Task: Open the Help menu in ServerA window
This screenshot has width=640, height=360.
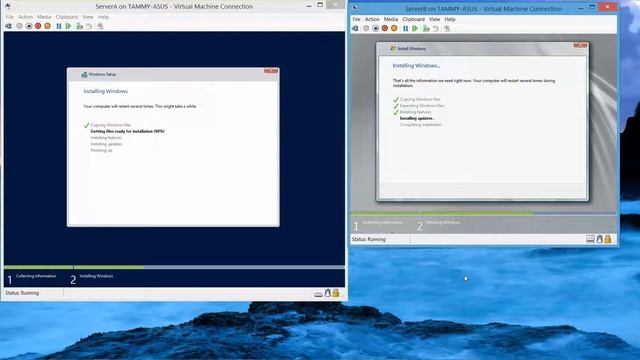Action: pos(103,17)
